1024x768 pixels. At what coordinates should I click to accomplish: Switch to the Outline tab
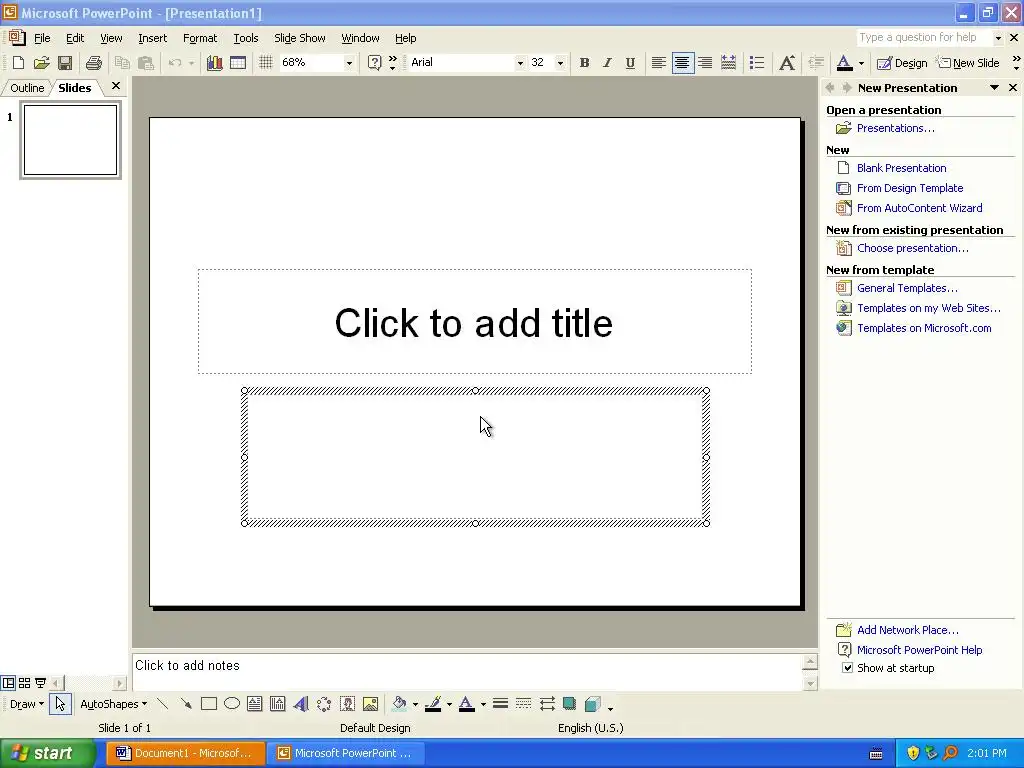coord(27,88)
